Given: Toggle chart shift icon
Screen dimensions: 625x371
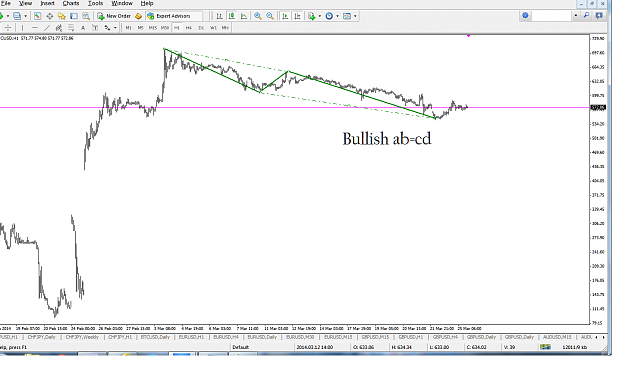Looking at the screenshot, I should [x=297, y=16].
